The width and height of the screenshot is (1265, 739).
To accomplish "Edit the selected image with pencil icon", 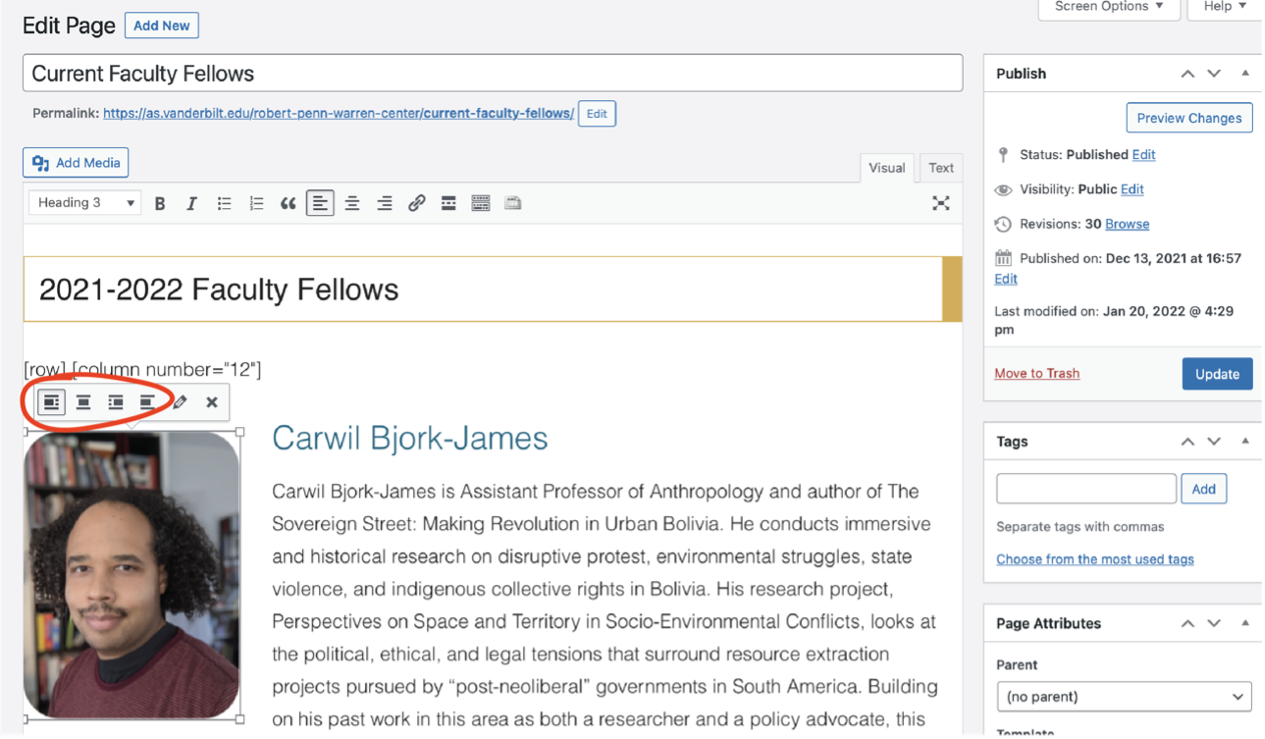I will pos(180,402).
